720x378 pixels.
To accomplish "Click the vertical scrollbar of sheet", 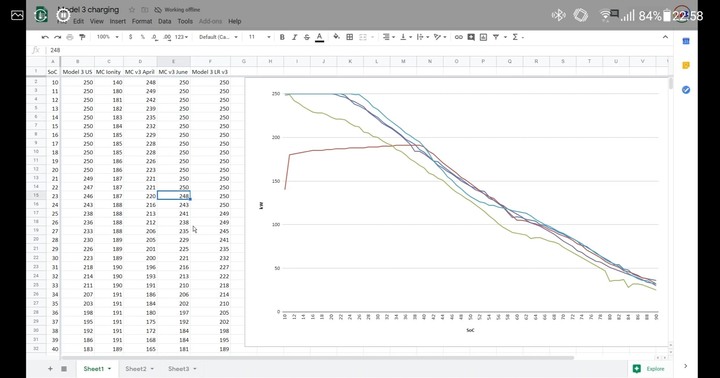I will tap(671, 84).
